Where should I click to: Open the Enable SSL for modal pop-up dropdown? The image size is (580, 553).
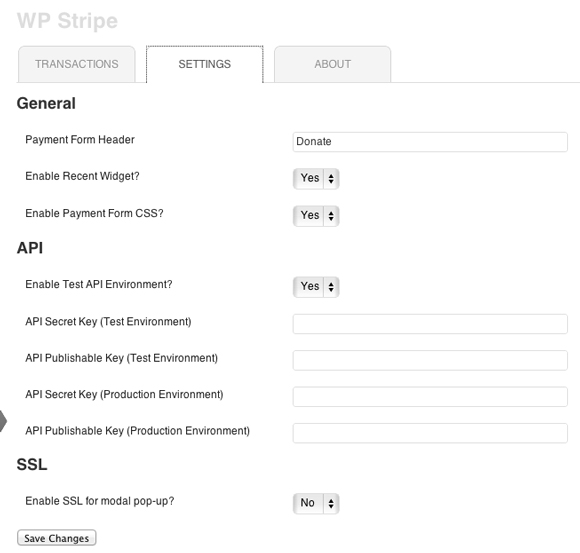point(316,503)
